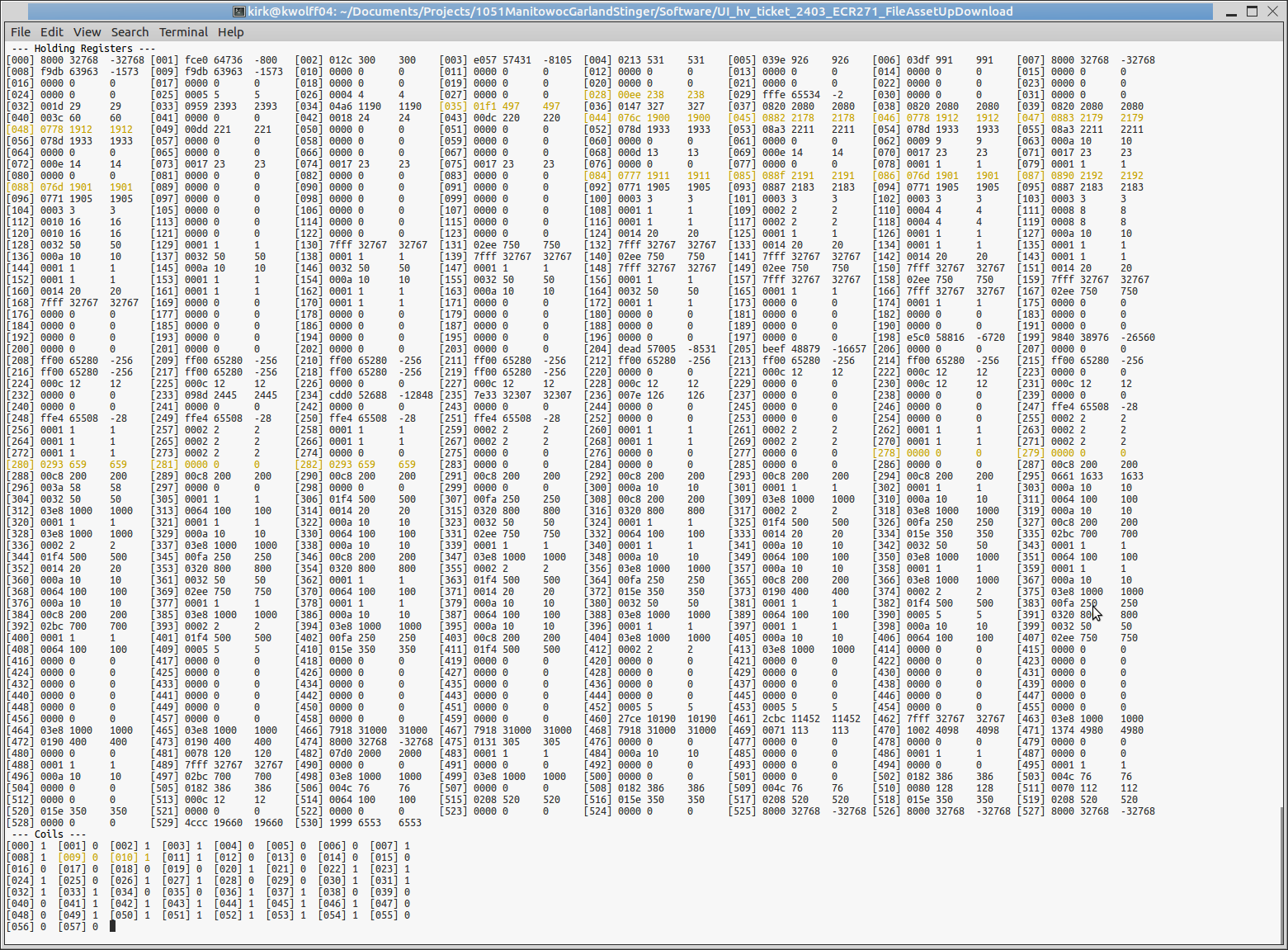This screenshot has width=1288, height=950.
Task: Click the terminal icon in title bar
Action: [238, 12]
